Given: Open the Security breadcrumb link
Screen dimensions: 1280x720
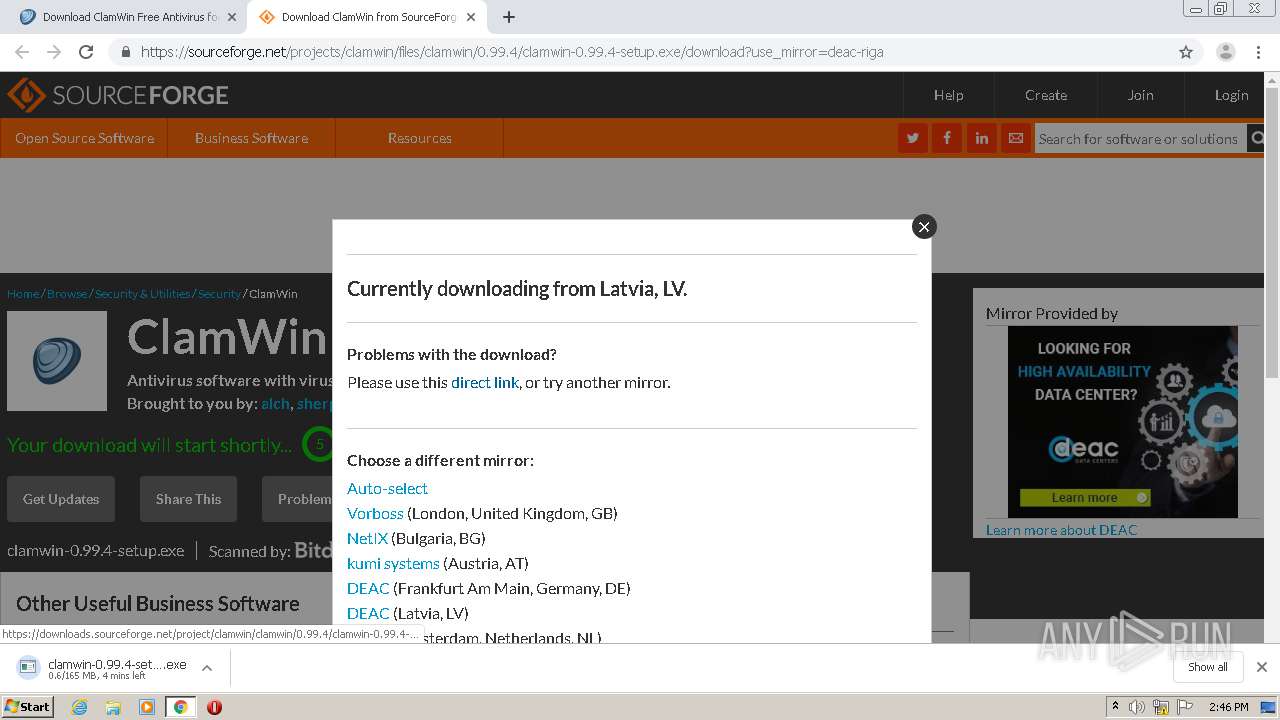Looking at the screenshot, I should click(219, 294).
